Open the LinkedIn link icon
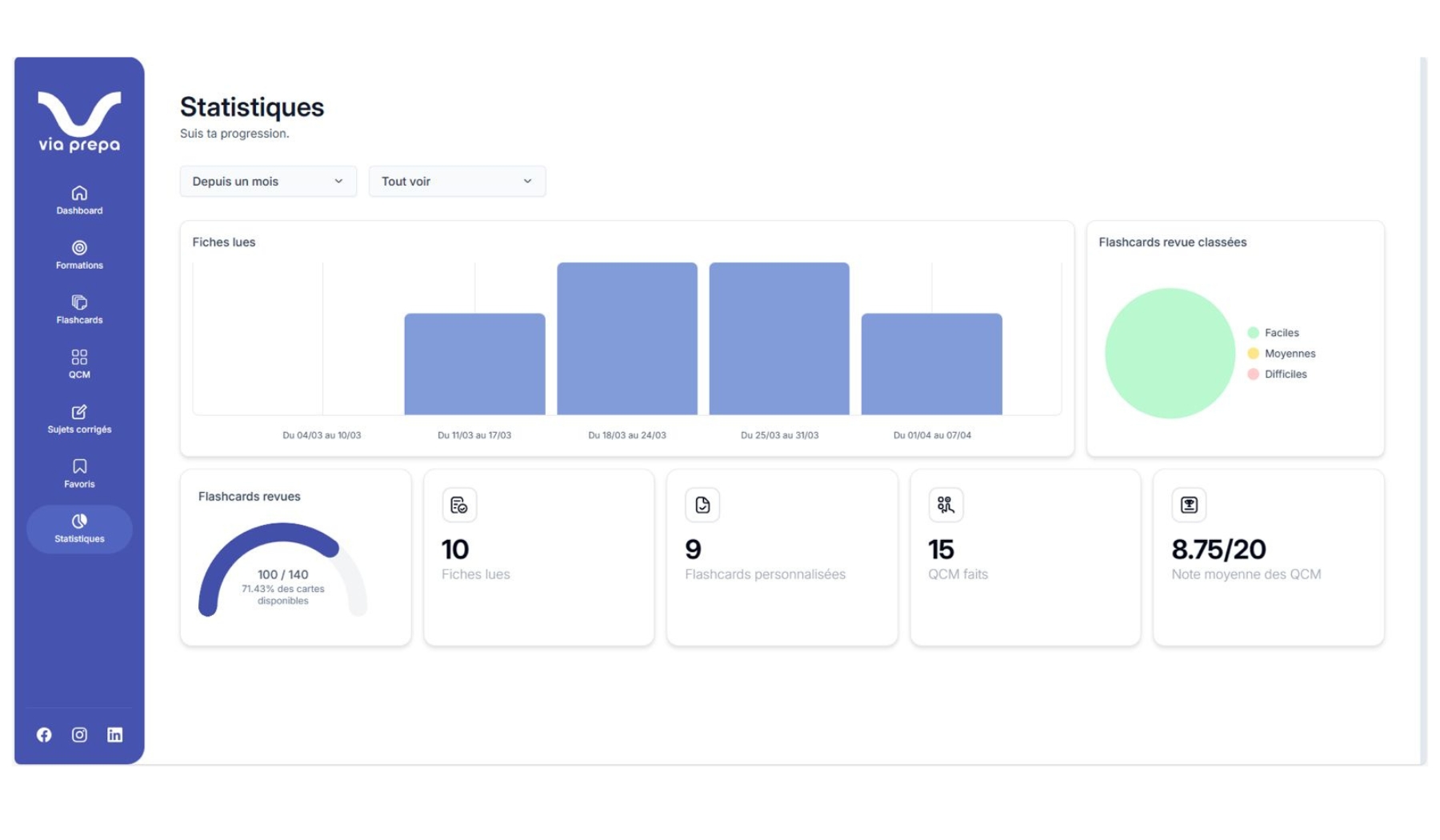Screen dimensions: 1440x840 tap(114, 734)
